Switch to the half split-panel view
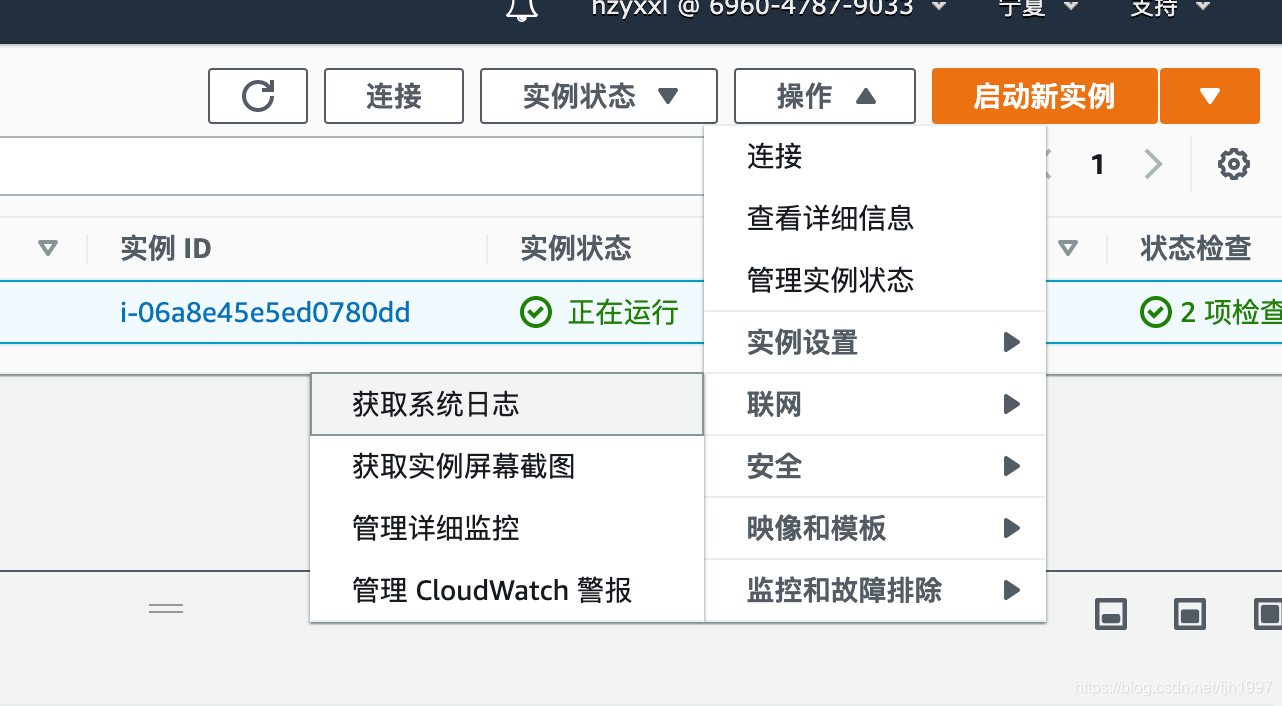Image resolution: width=1282 pixels, height=706 pixels. pos(1189,614)
